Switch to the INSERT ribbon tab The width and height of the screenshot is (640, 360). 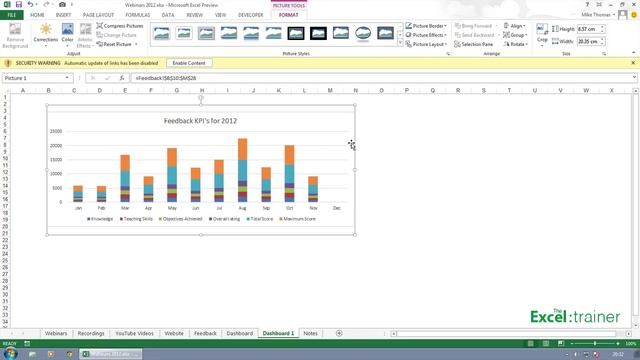click(x=63, y=15)
